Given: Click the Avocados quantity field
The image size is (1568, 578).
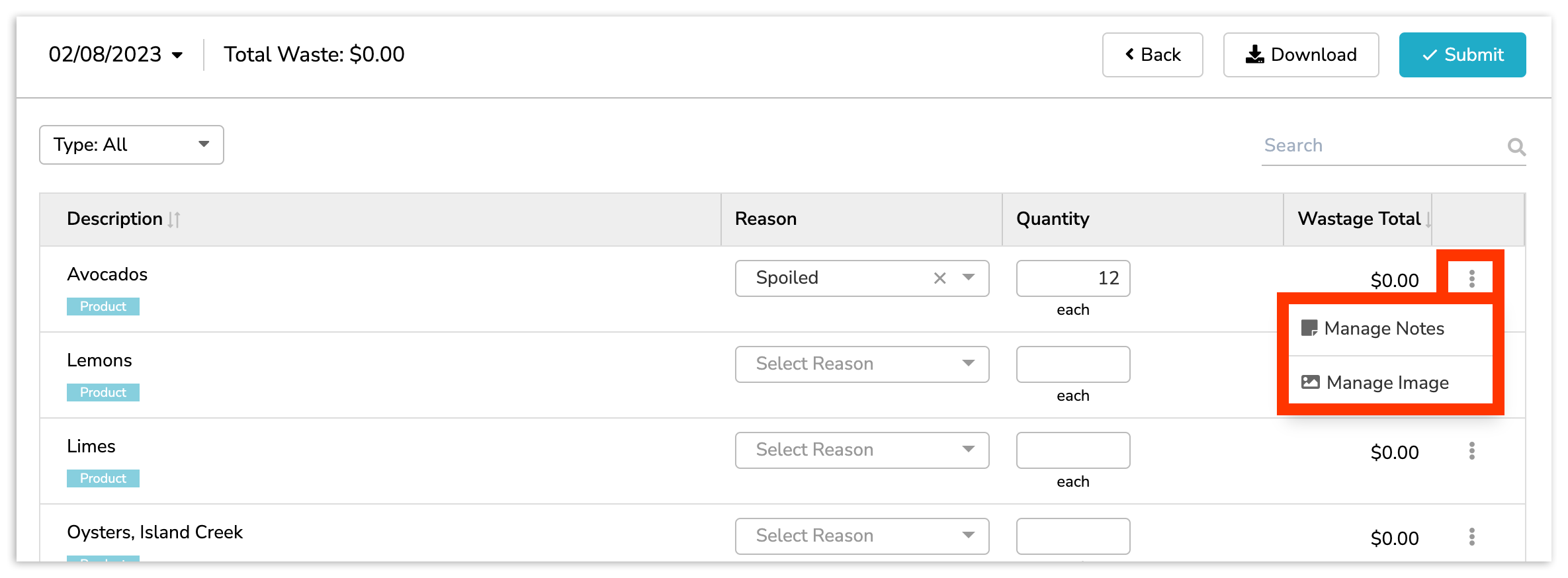Looking at the screenshot, I should [1072, 278].
